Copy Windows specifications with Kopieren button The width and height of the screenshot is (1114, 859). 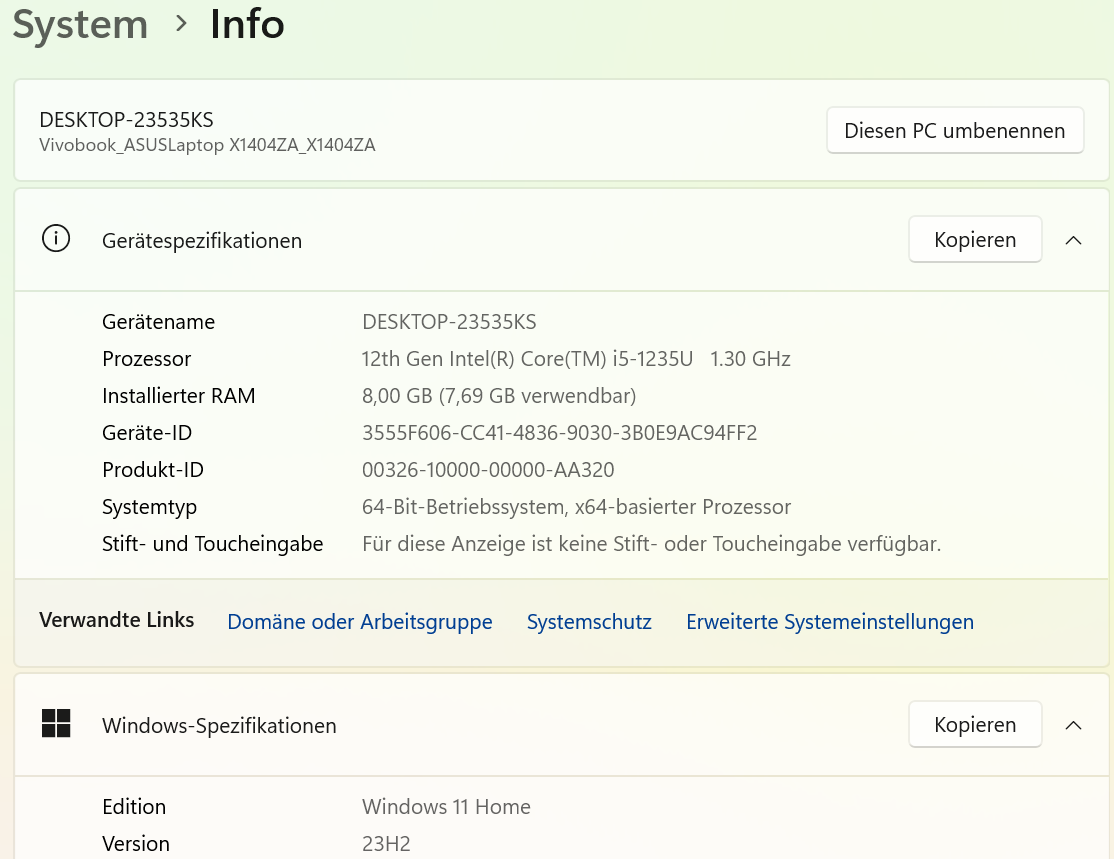pyautogui.click(x=975, y=724)
